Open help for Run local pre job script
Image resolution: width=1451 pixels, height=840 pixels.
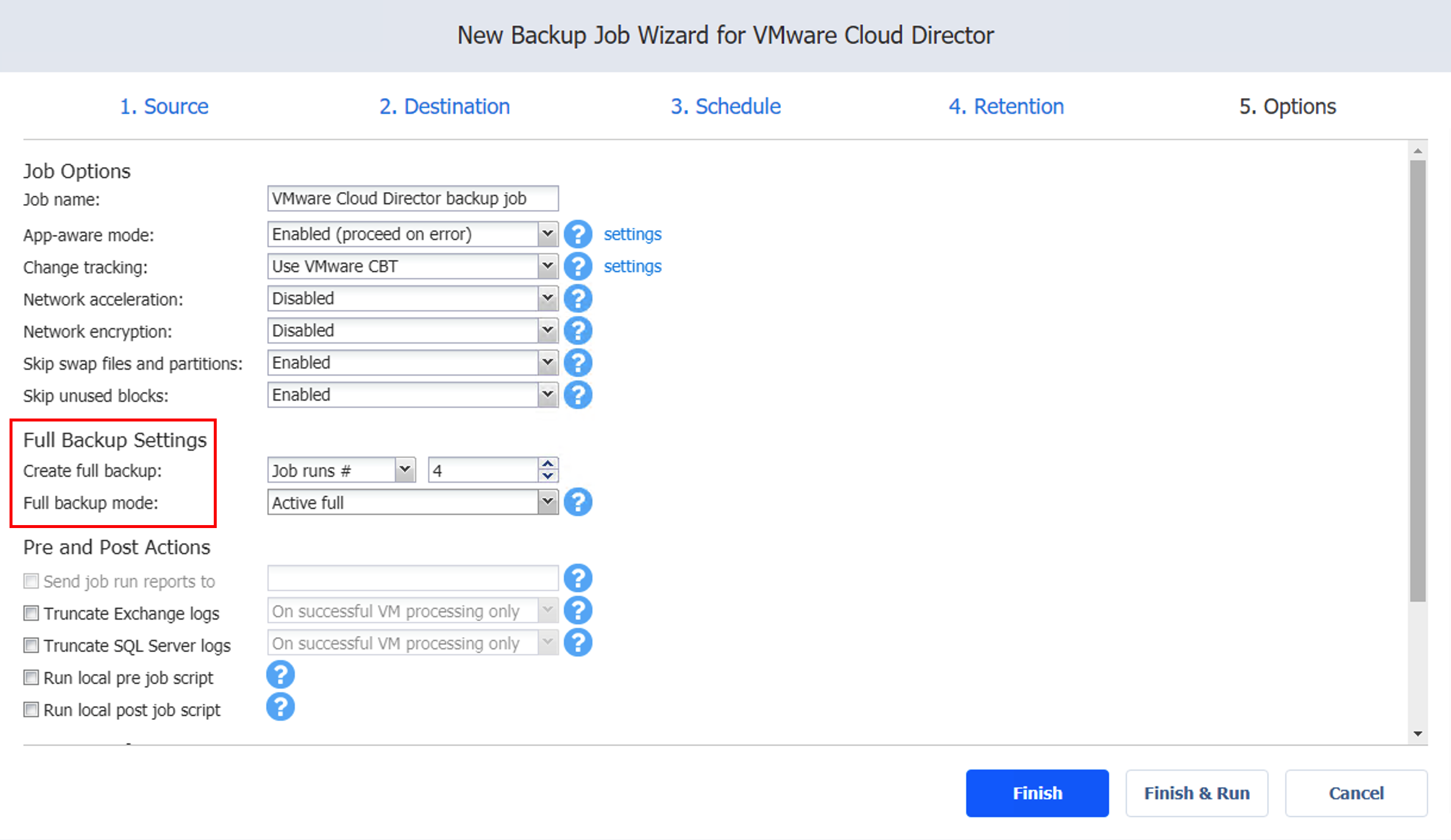coord(280,675)
